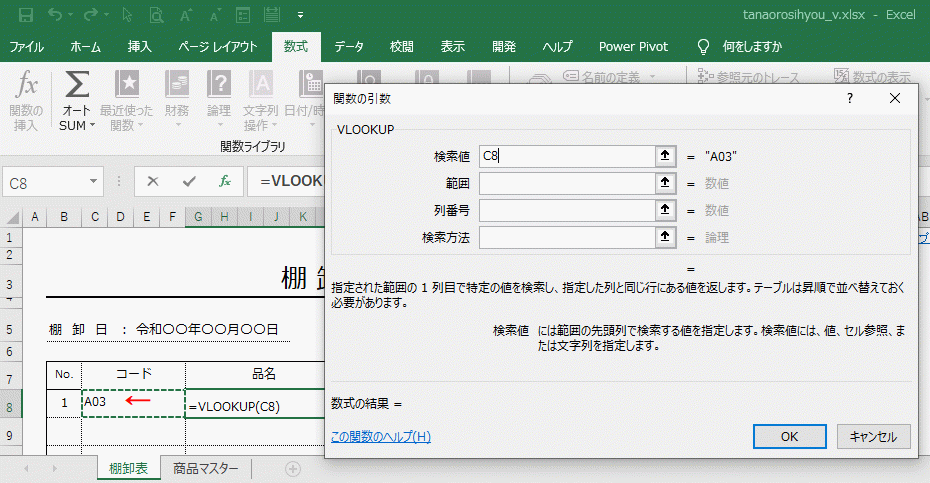Screen dimensions: 930x483
Task: Click the 列番号 input field
Action: click(x=567, y=211)
